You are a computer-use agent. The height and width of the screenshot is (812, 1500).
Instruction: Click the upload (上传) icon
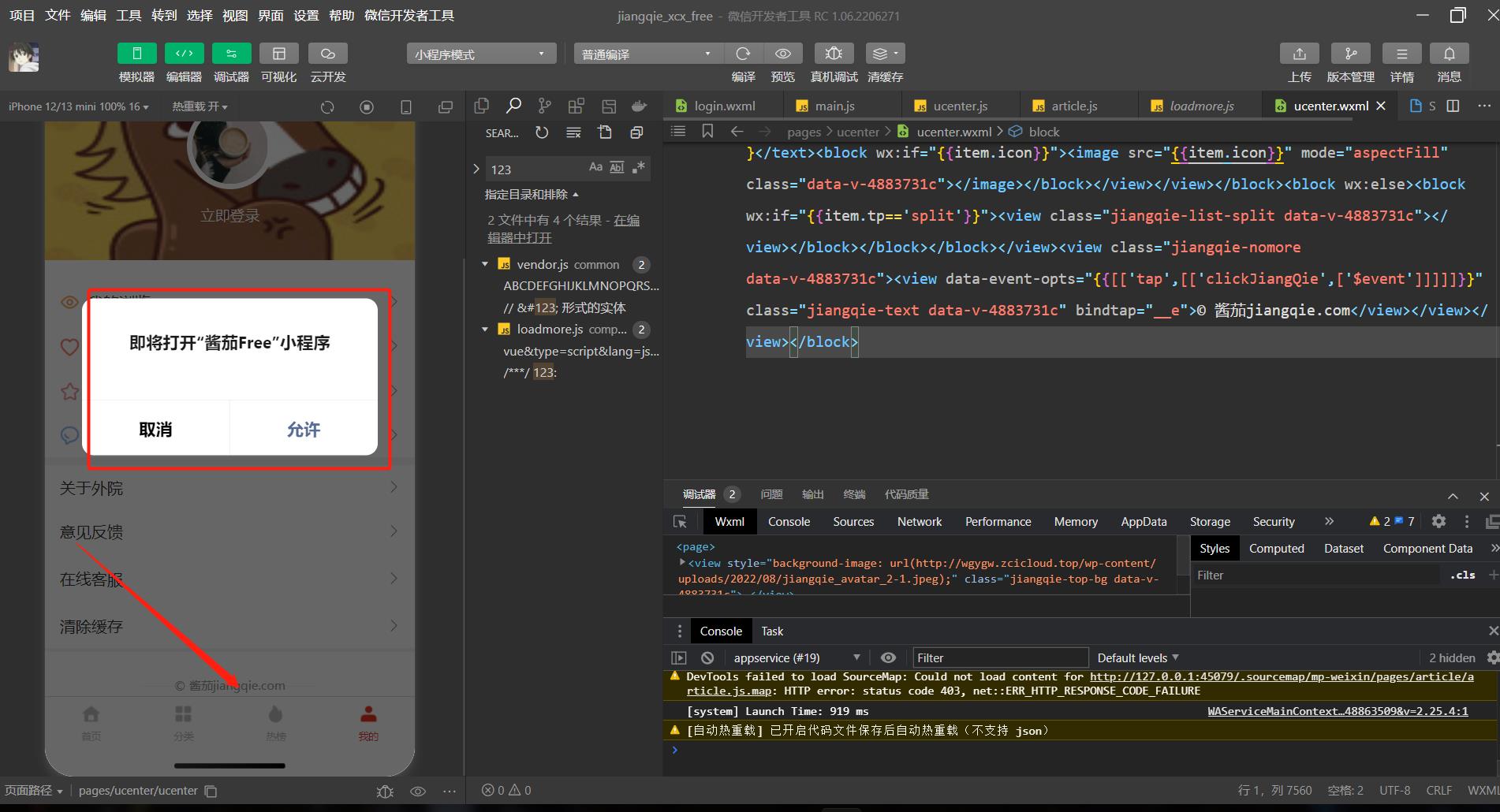click(x=1300, y=54)
